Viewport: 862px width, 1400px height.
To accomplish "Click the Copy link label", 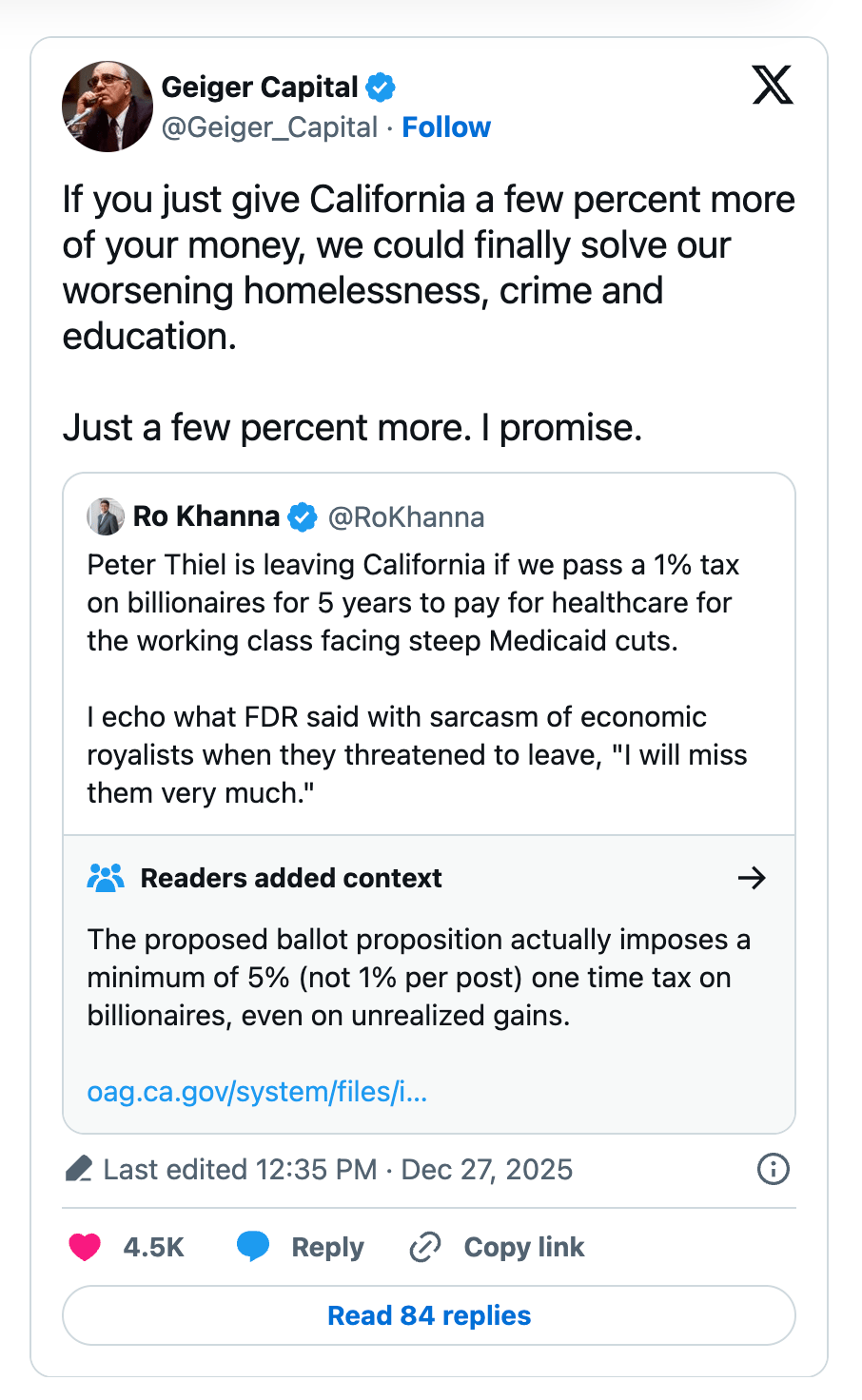I will [x=523, y=1247].
